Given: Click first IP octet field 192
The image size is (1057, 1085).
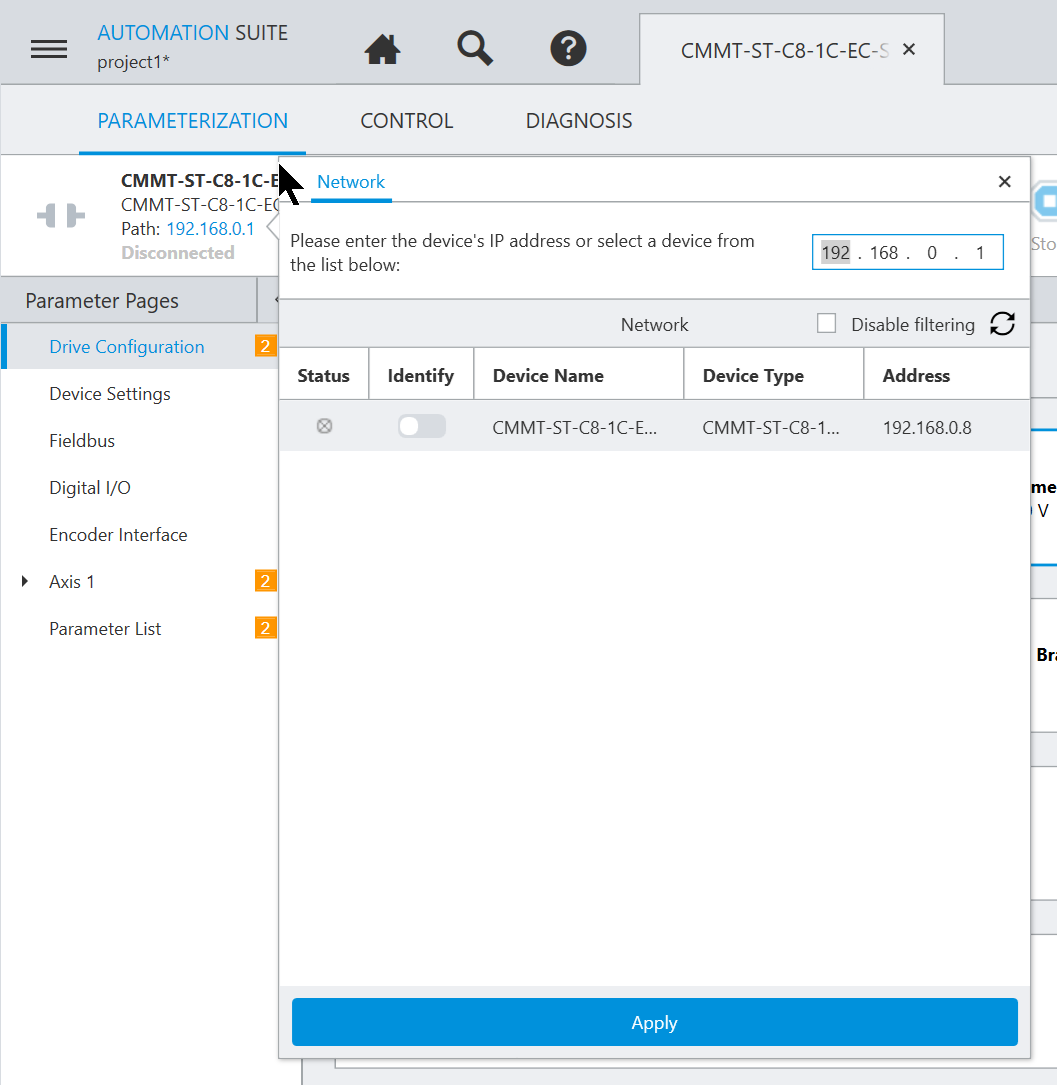Looking at the screenshot, I should (x=835, y=253).
